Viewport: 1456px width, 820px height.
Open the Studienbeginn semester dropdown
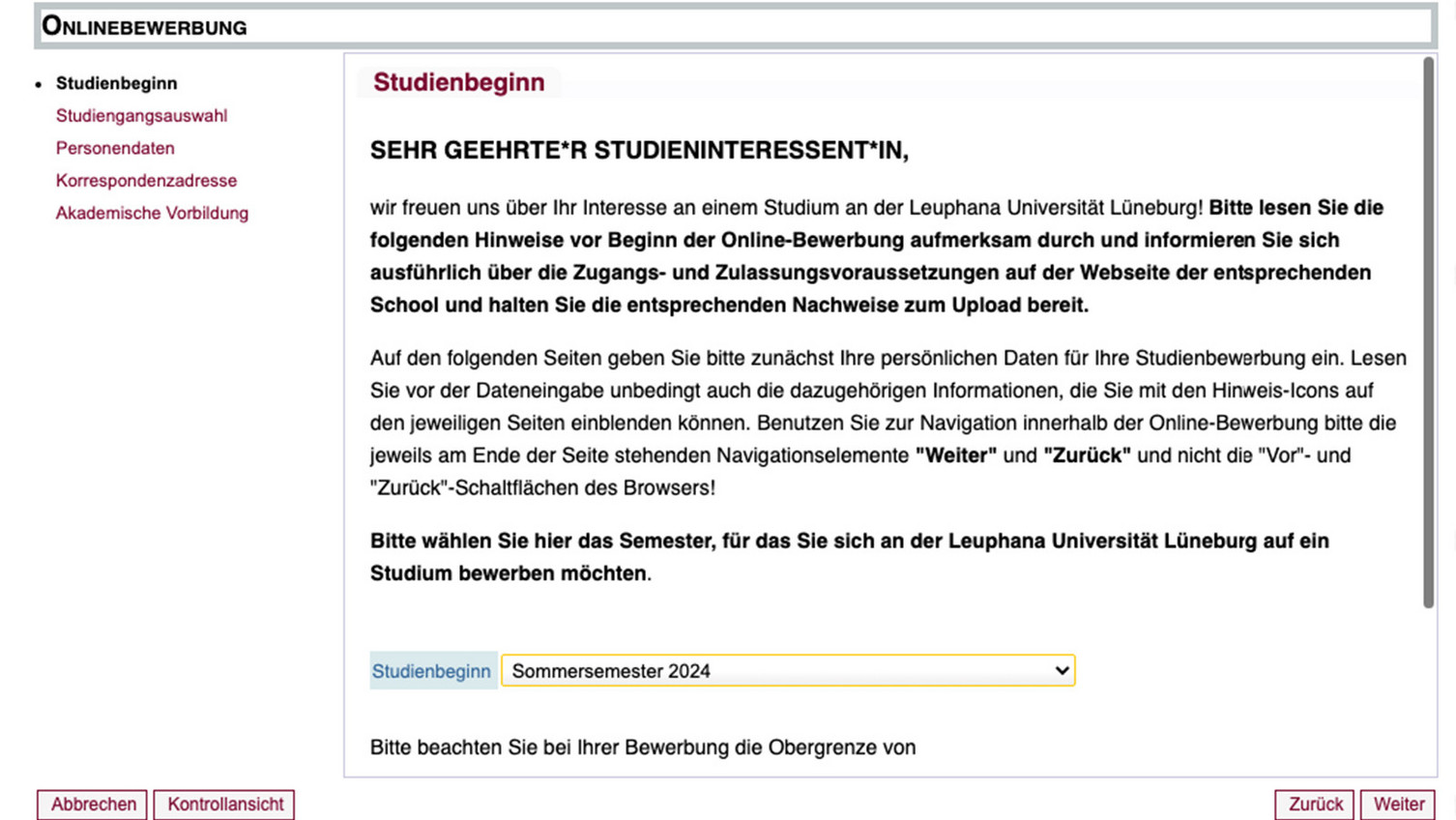pyautogui.click(x=787, y=671)
